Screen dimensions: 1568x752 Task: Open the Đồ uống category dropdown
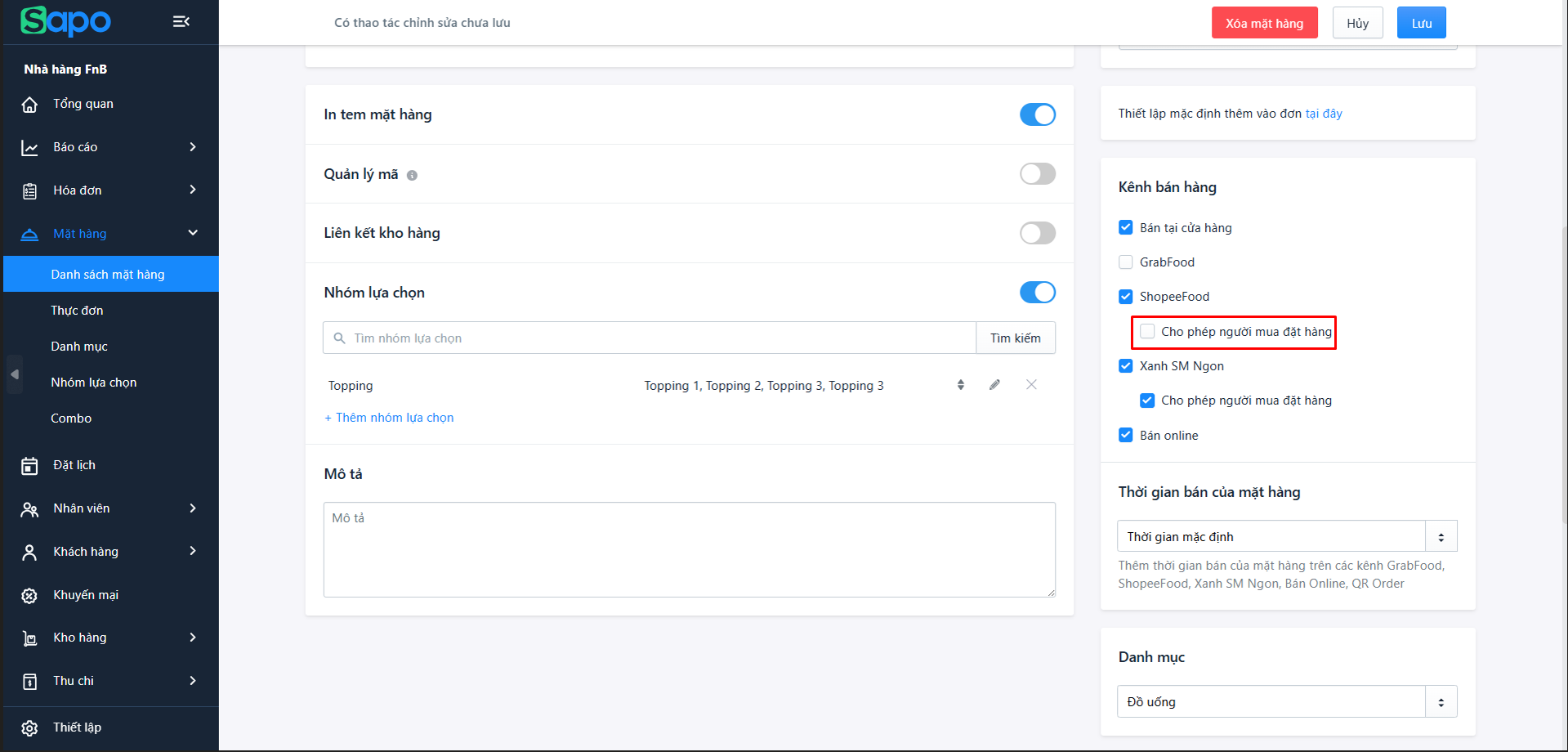pyautogui.click(x=1286, y=701)
